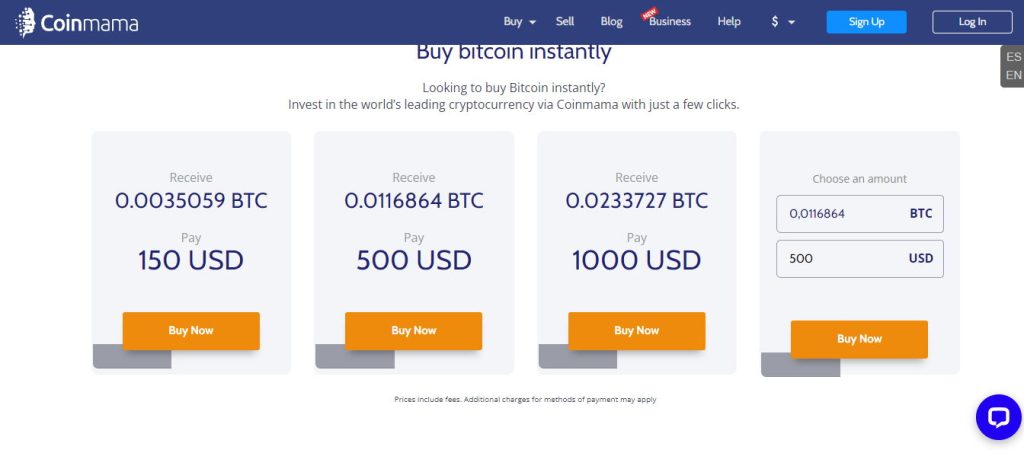Buy Now for the 500 USD package
Screen dimensions: 1024x453
pyautogui.click(x=413, y=330)
